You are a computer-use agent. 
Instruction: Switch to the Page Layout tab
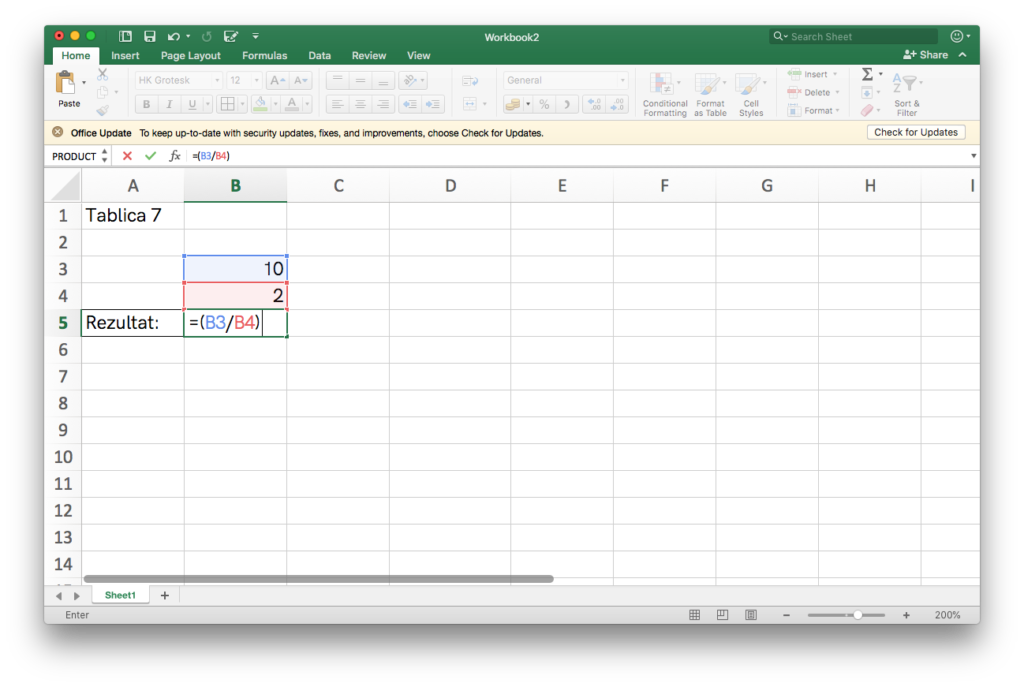(190, 56)
